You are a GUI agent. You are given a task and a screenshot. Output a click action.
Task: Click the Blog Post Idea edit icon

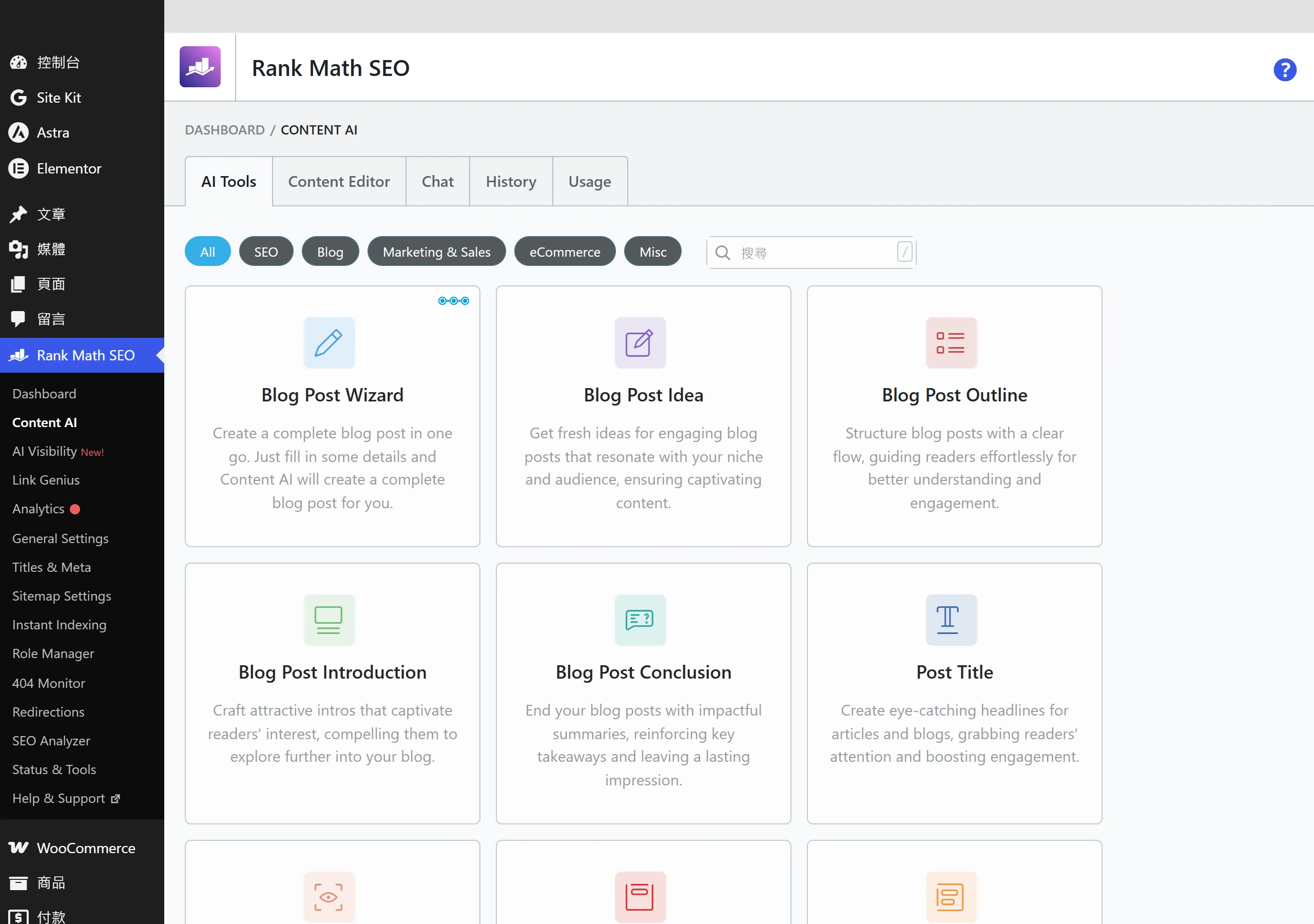coord(641,342)
